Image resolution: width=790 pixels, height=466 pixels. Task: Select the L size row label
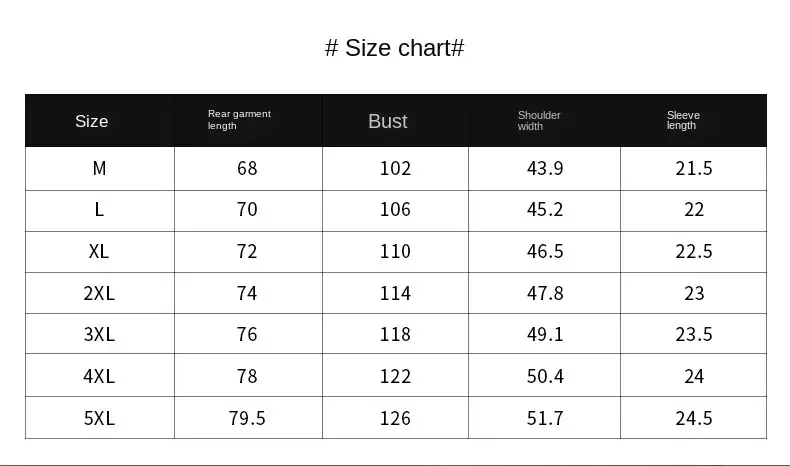(99, 210)
